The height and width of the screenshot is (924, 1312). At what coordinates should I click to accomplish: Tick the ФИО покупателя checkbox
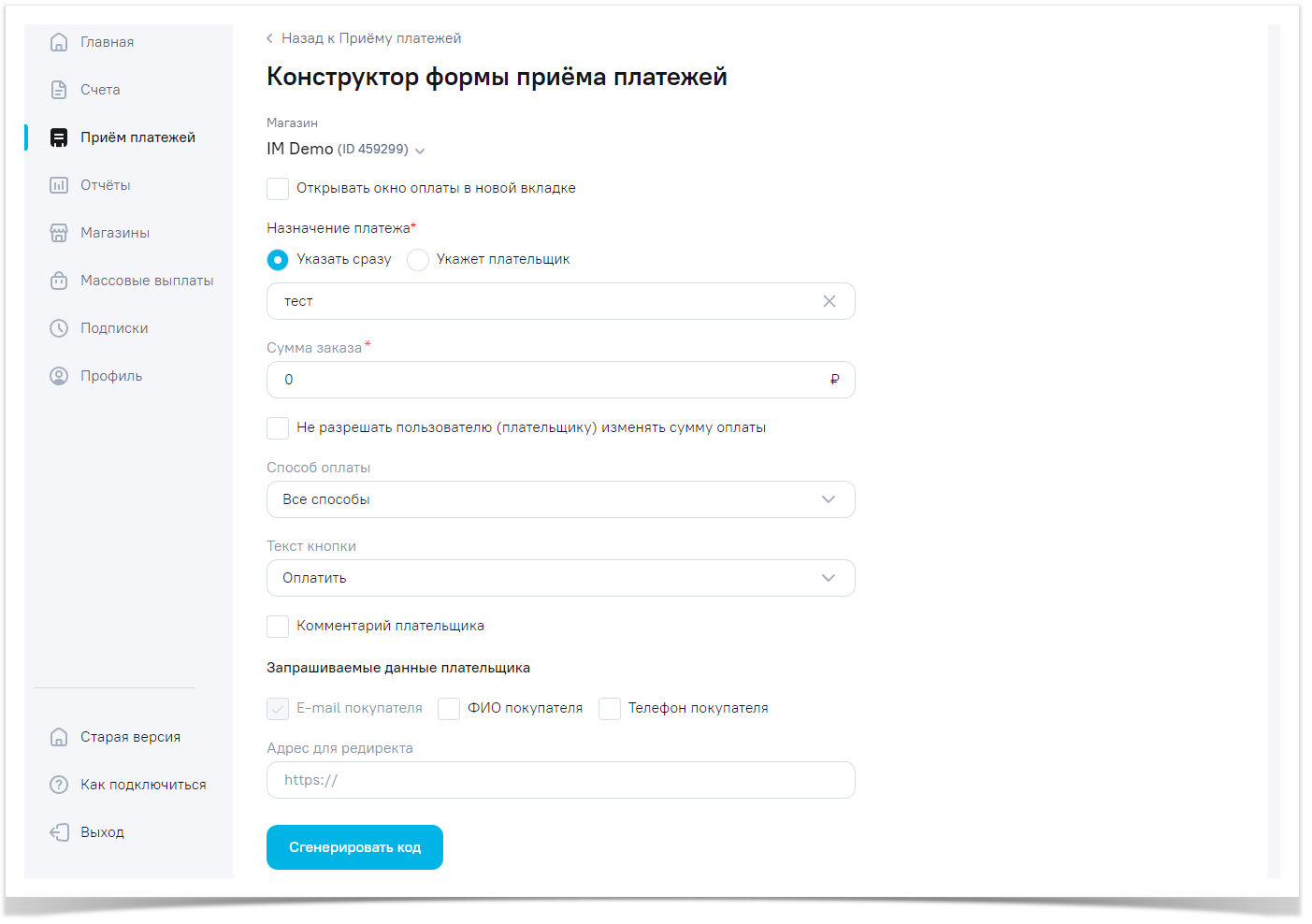449,709
